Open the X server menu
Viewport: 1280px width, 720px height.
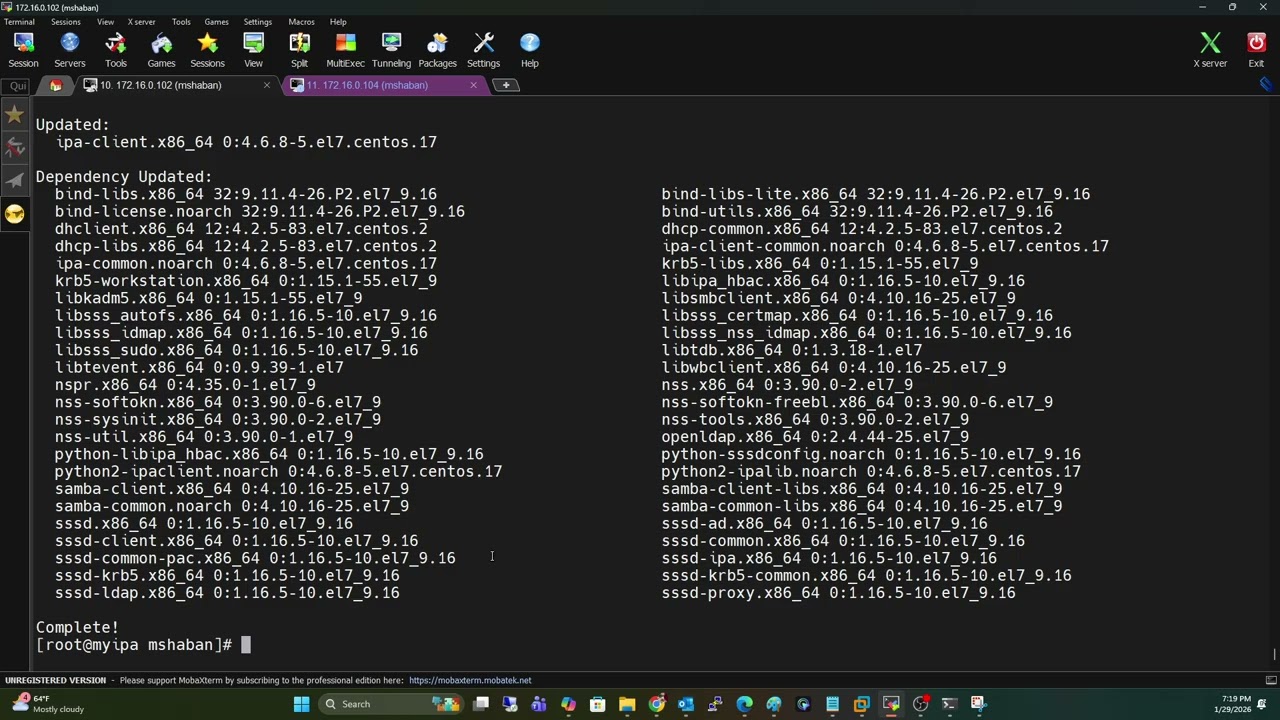tap(141, 22)
